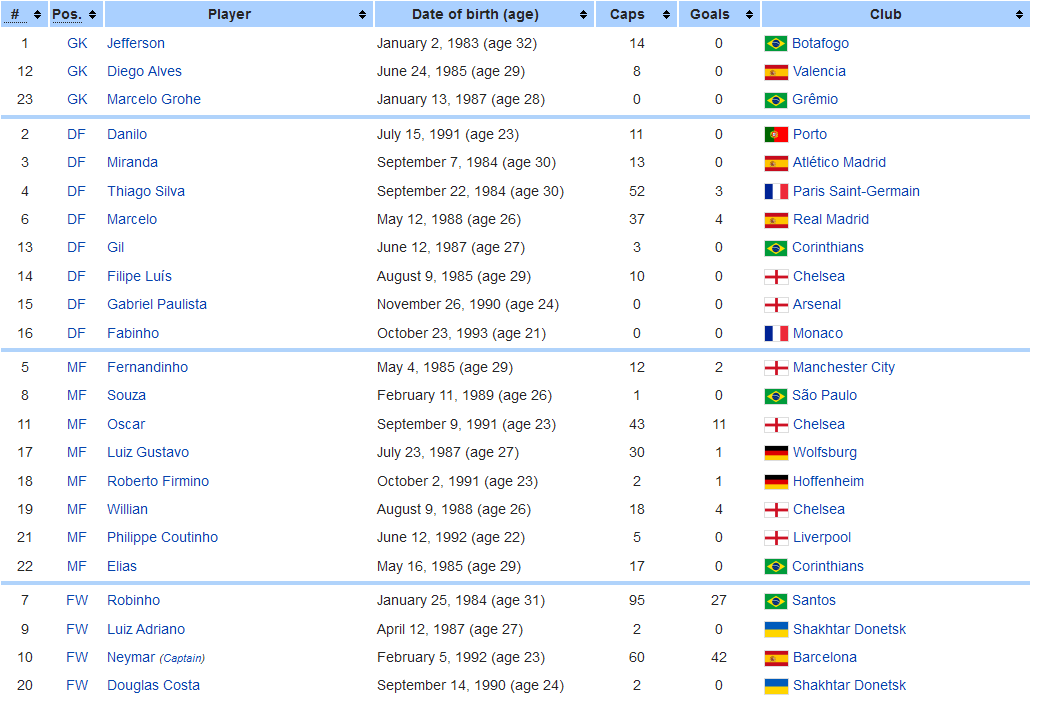1037x720 pixels.
Task: Sort by squad number header
Action: tap(24, 15)
